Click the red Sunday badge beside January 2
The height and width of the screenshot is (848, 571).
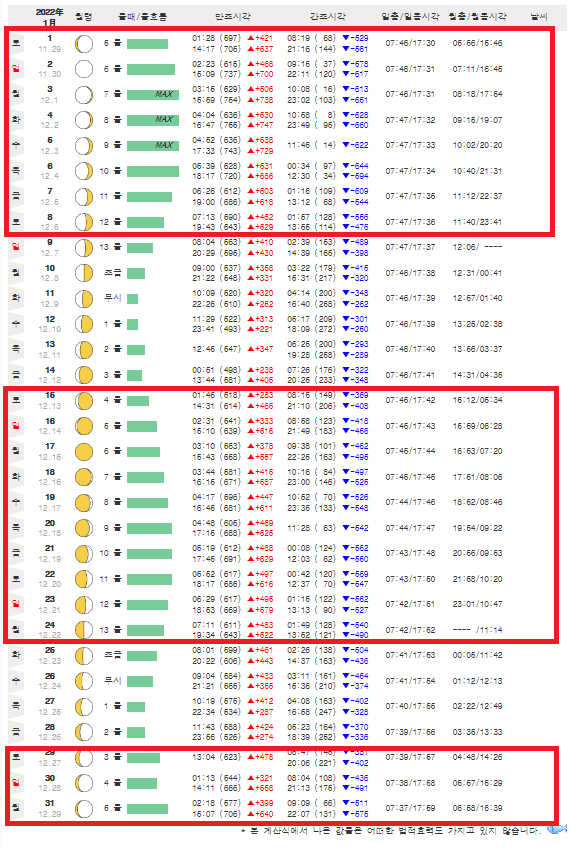(16, 69)
